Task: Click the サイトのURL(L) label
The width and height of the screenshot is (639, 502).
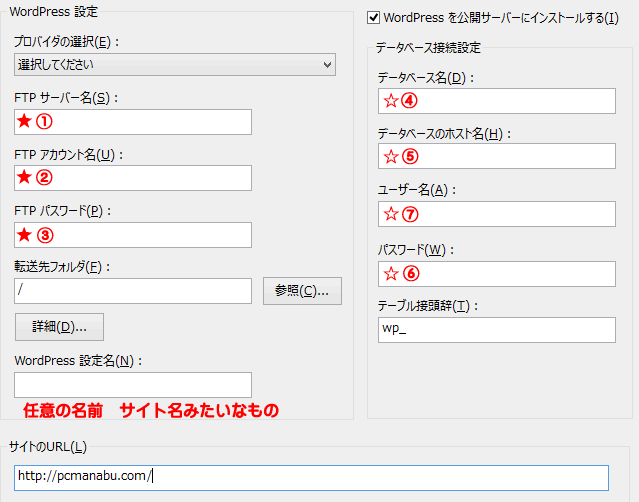Action: click(x=48, y=447)
